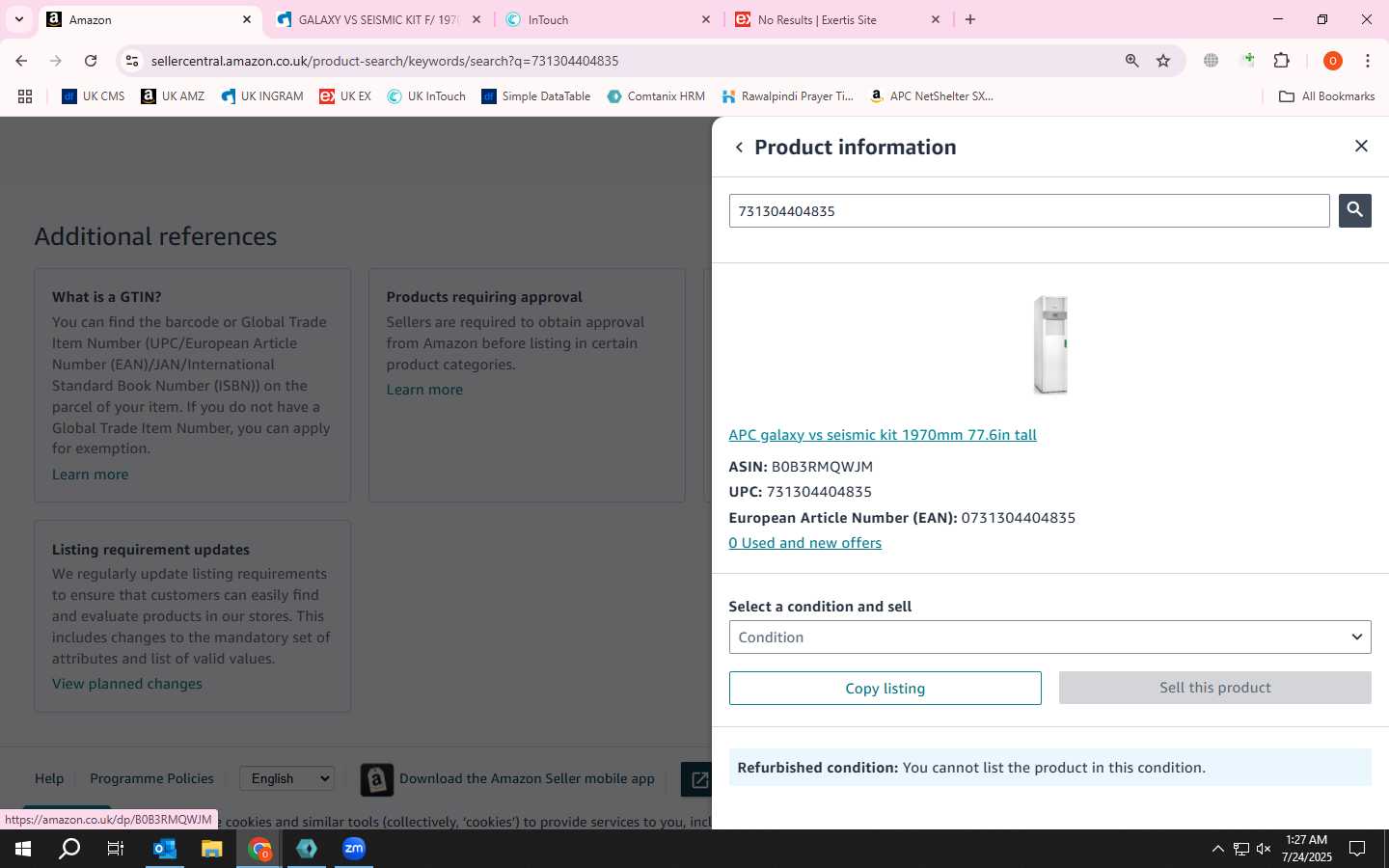This screenshot has height=868, width=1389.
Task: Go back using the Product information chevron
Action: click(739, 148)
